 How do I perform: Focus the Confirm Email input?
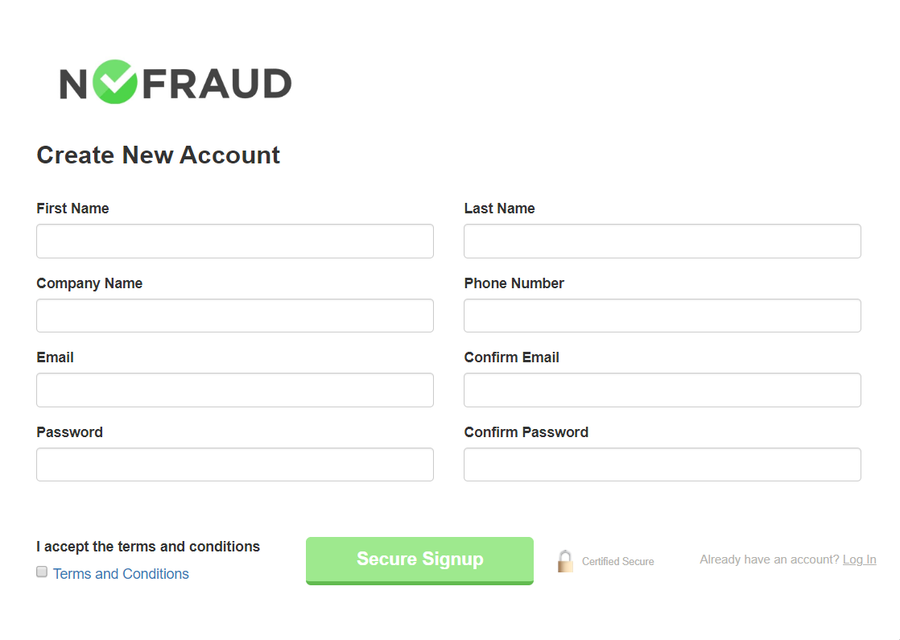click(662, 390)
